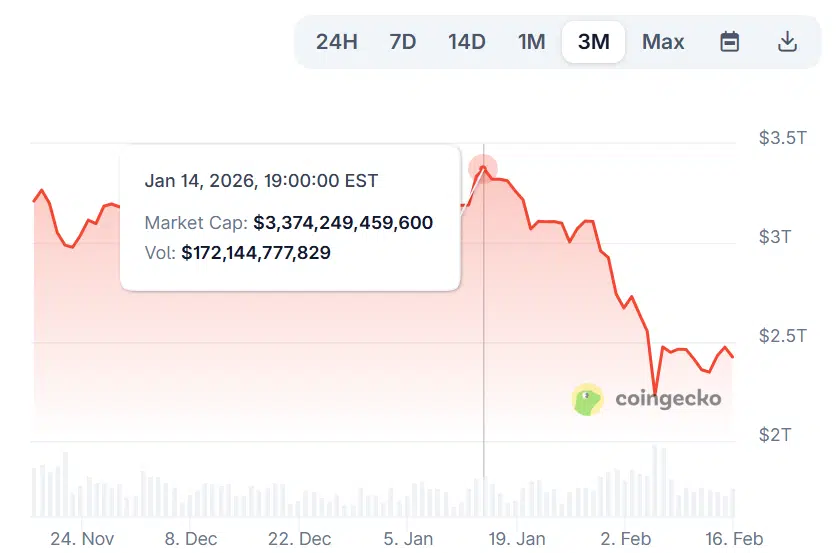Click the 24. Nov x-axis label
The image size is (836, 553).
click(82, 538)
